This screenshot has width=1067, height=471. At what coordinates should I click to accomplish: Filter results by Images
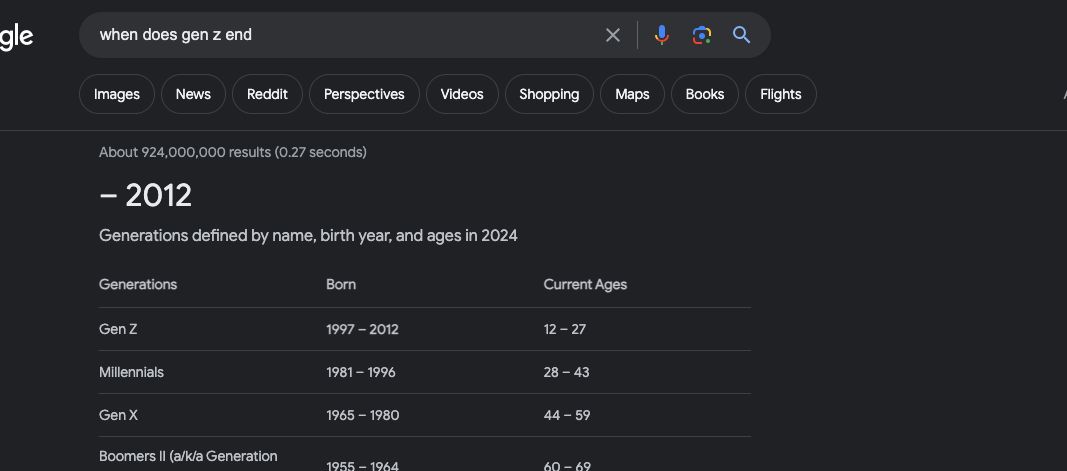click(117, 94)
